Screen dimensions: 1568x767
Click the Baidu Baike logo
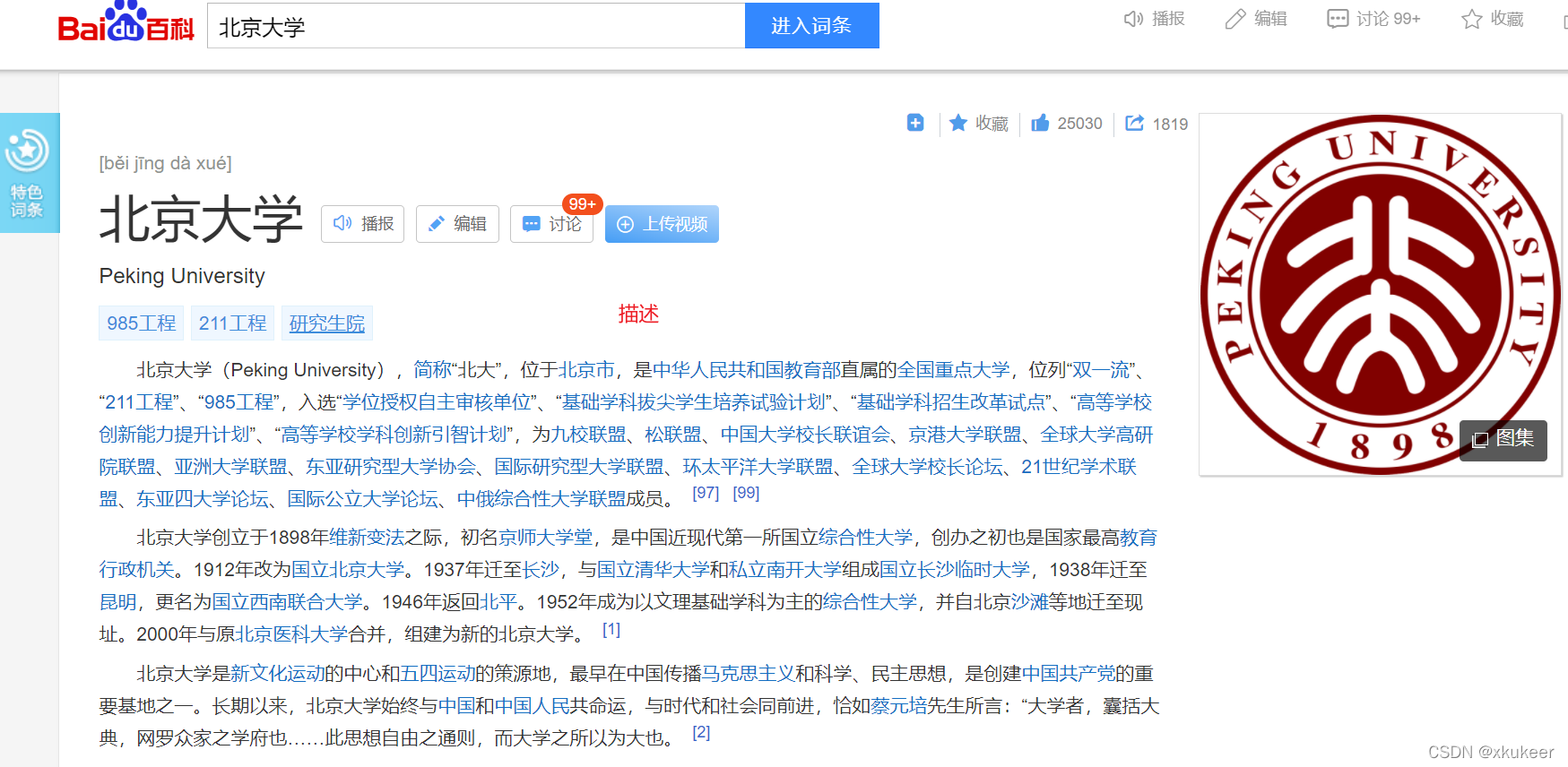coord(126,23)
